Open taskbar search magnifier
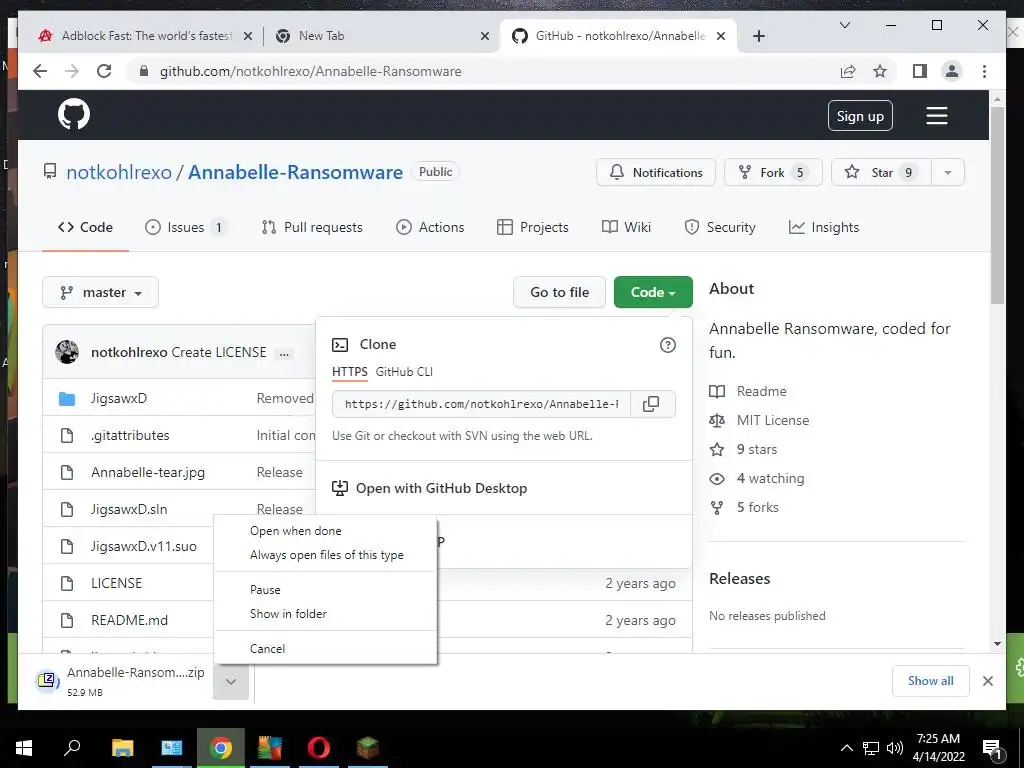This screenshot has width=1024, height=768. tap(72, 748)
